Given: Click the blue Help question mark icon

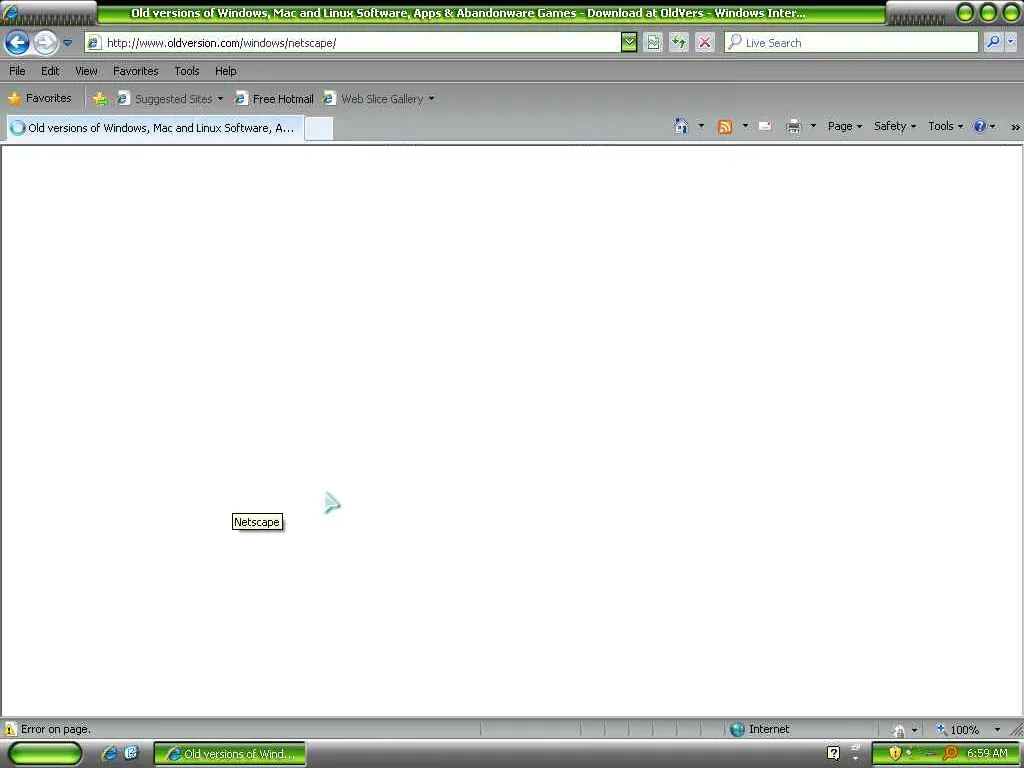Looking at the screenshot, I should point(980,127).
